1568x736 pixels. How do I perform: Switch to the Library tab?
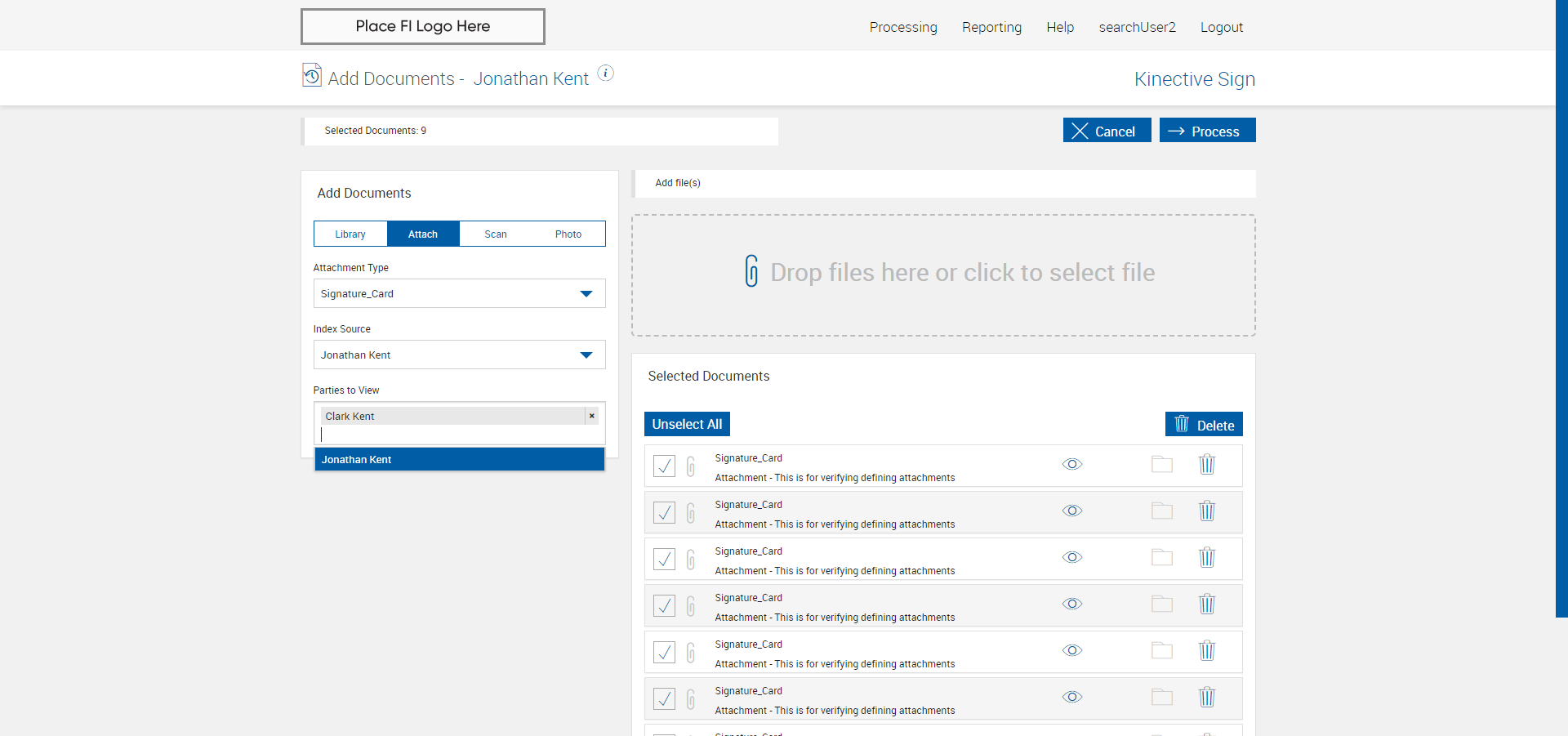pyautogui.click(x=350, y=234)
